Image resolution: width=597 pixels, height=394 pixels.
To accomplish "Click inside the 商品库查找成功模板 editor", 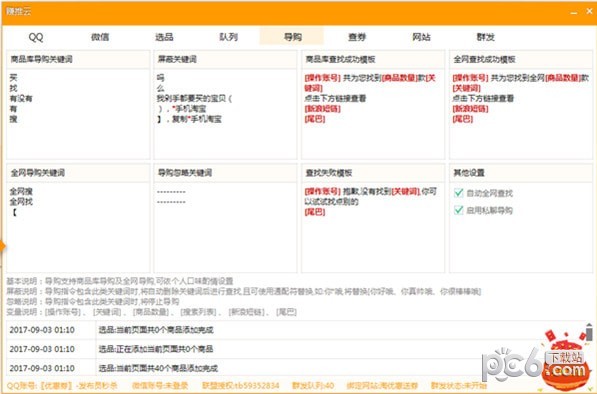I will pyautogui.click(x=373, y=114).
